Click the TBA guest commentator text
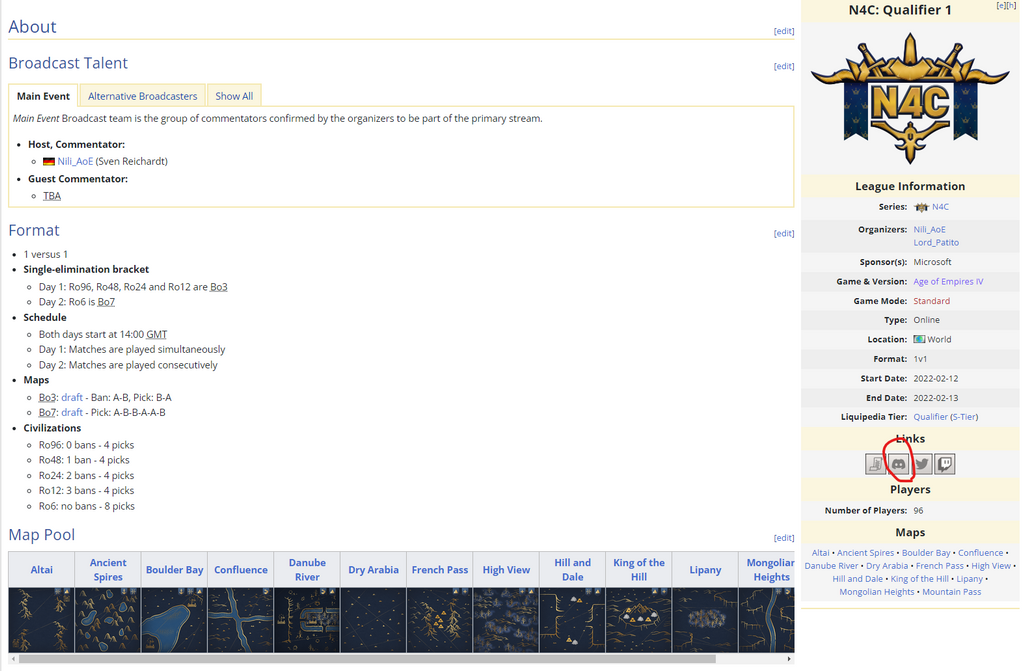Viewport: 1024px width, 671px height. pyautogui.click(x=52, y=196)
